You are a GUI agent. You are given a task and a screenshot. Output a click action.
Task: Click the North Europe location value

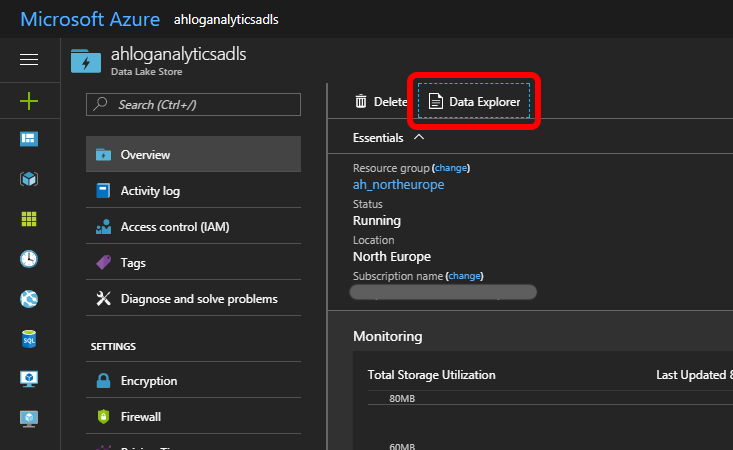click(392, 257)
